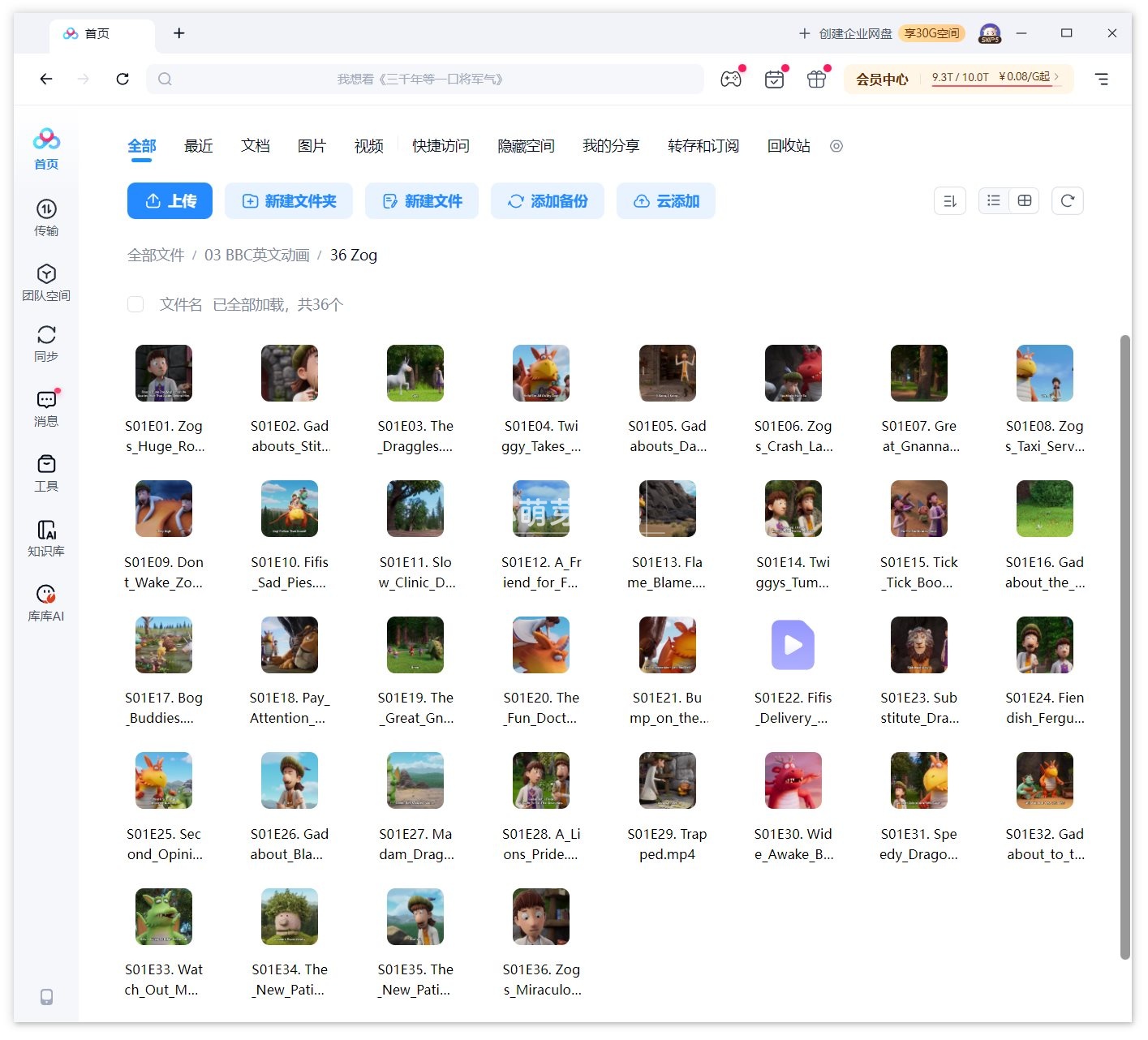The height and width of the screenshot is (1040, 1148).
Task: Click the refresh list icon at right
Action: pos(1068,200)
